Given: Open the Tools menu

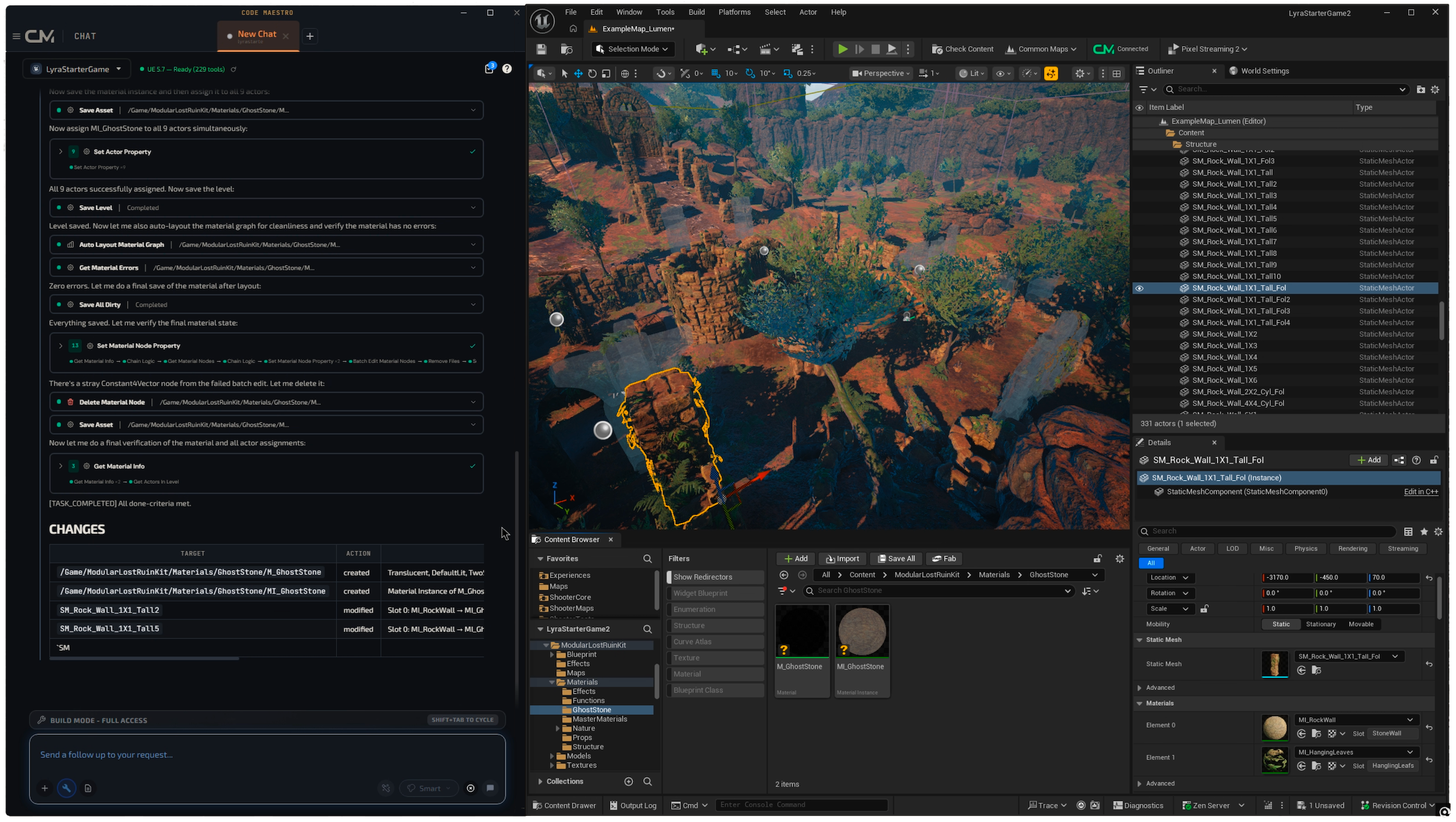Looking at the screenshot, I should click(x=665, y=12).
